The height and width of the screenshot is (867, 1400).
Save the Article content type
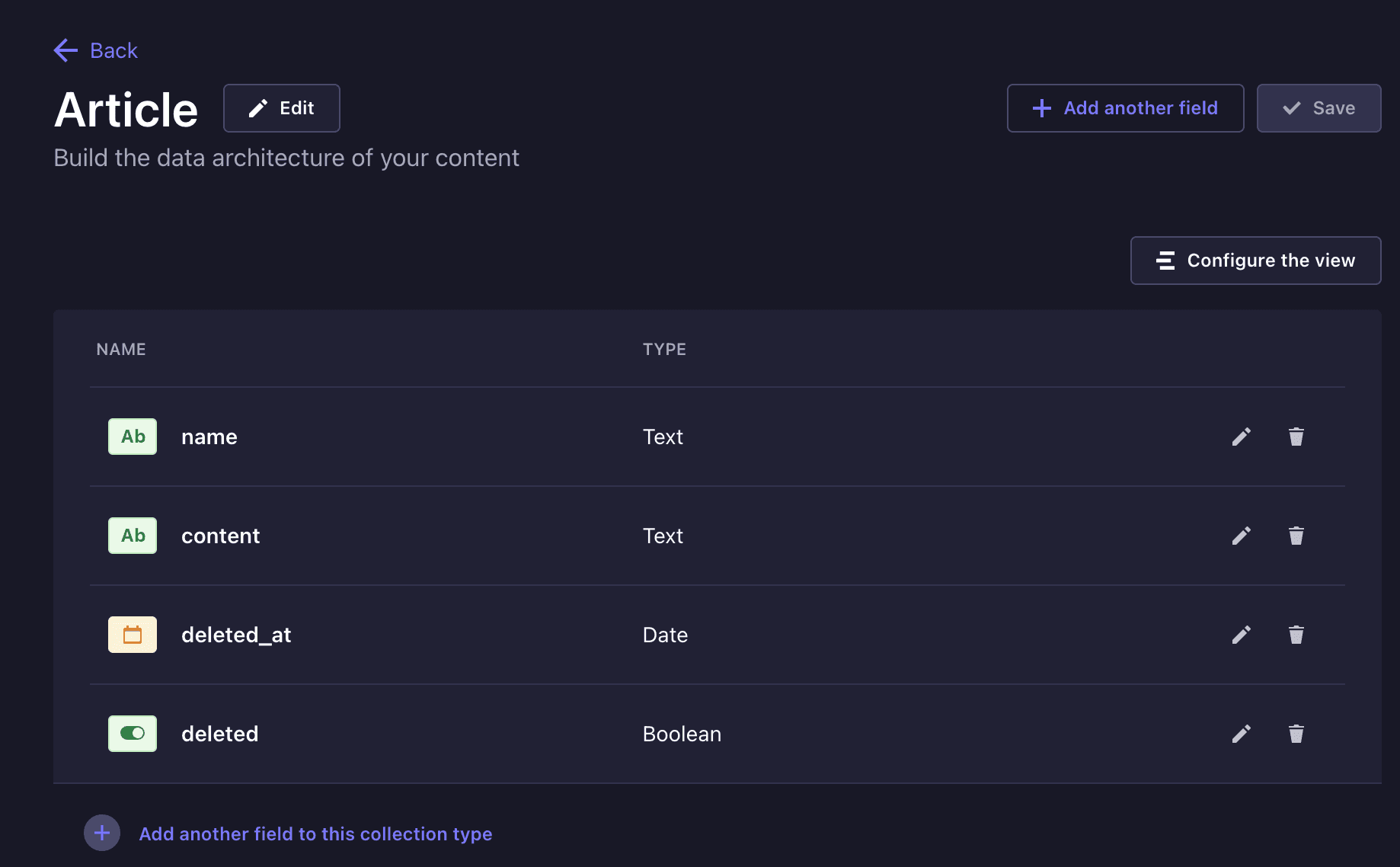click(1319, 108)
